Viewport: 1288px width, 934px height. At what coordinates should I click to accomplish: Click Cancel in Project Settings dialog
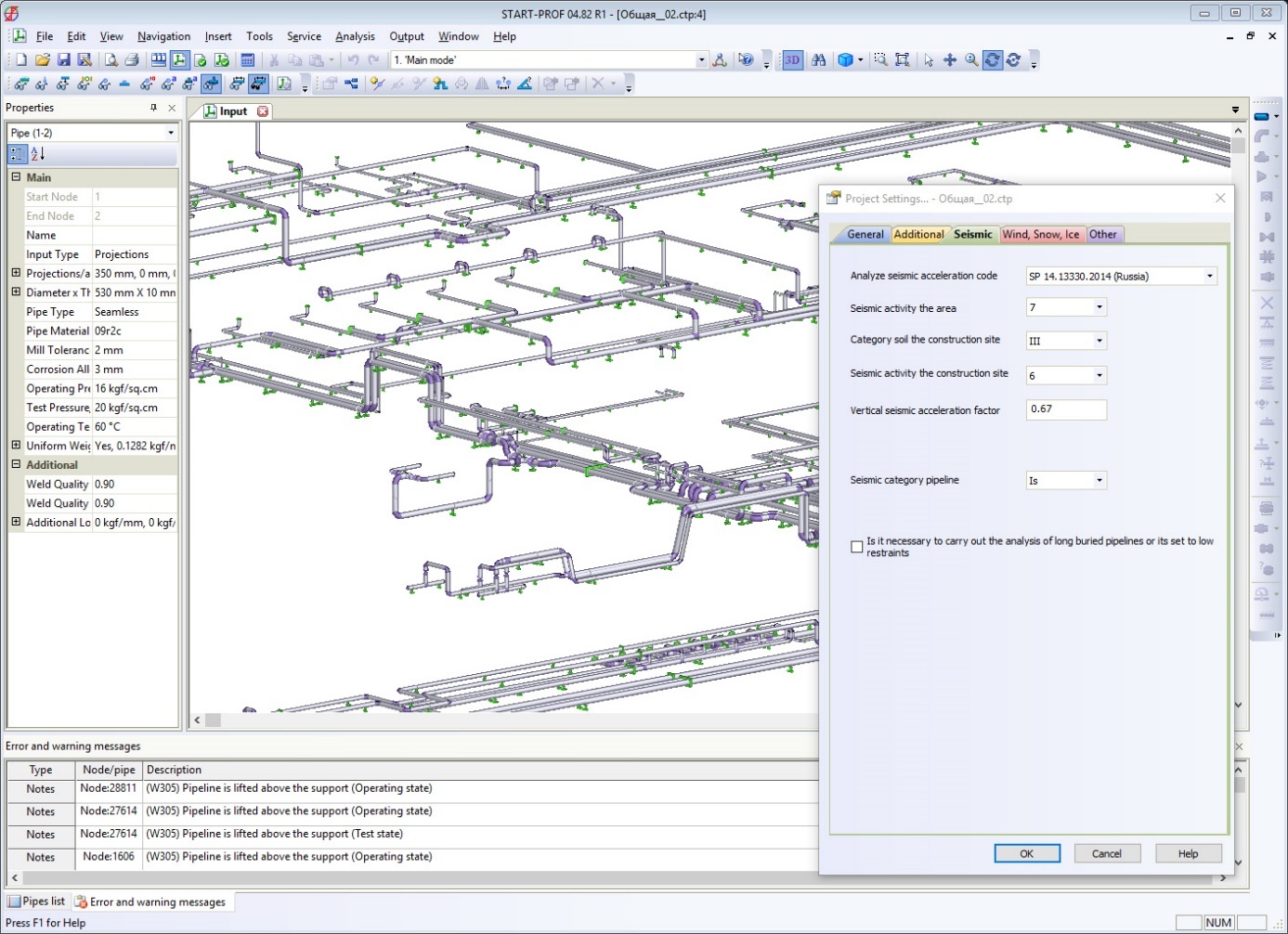(1106, 853)
